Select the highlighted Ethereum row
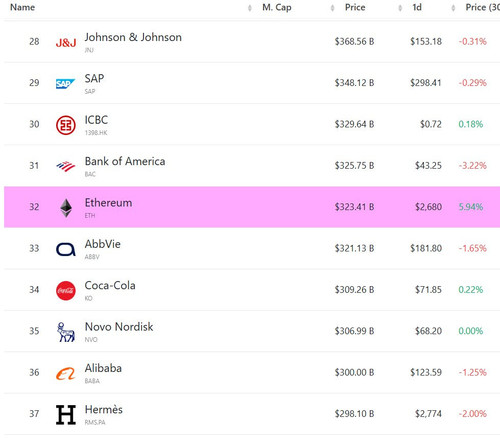The height and width of the screenshot is (438, 500). pyautogui.click(x=252, y=207)
